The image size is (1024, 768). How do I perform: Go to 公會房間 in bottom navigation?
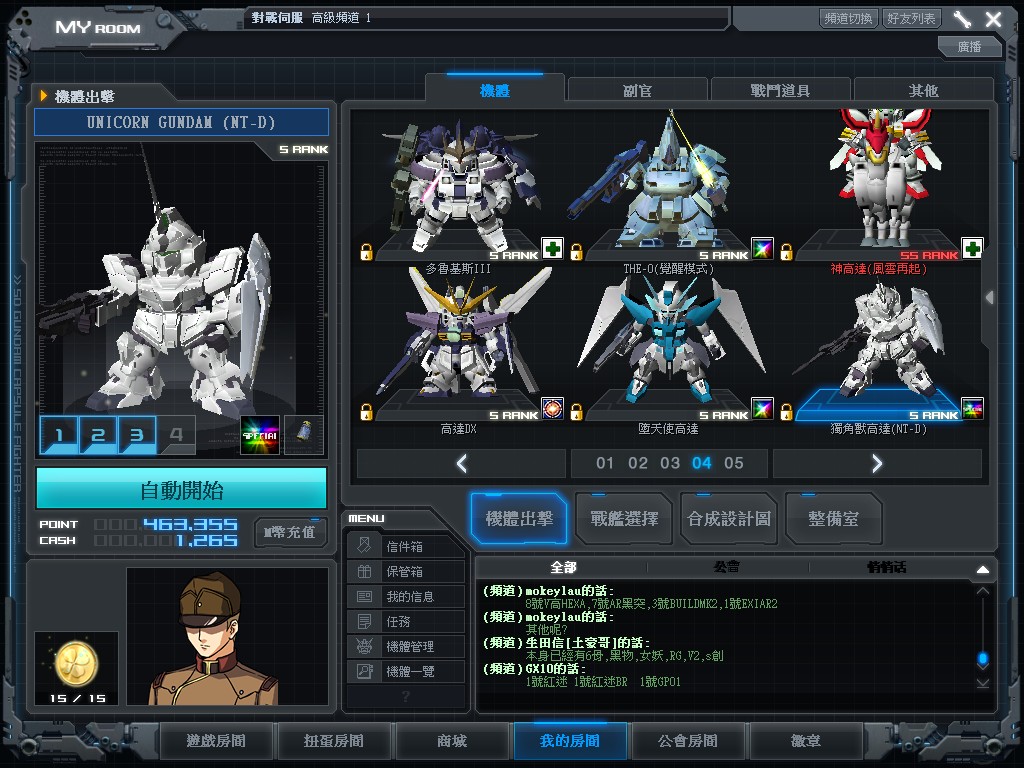[688, 741]
